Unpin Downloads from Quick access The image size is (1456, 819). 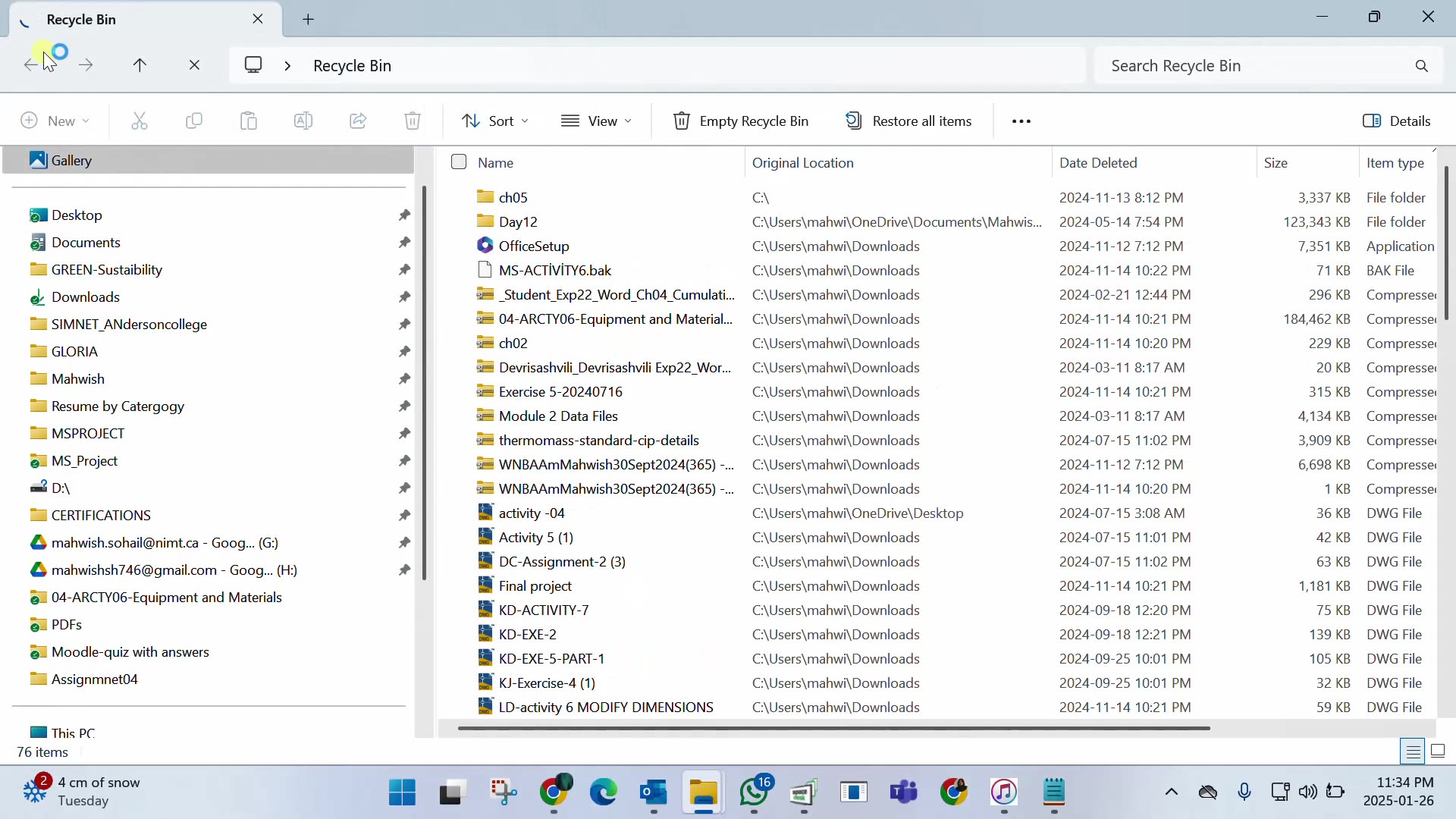click(x=404, y=297)
